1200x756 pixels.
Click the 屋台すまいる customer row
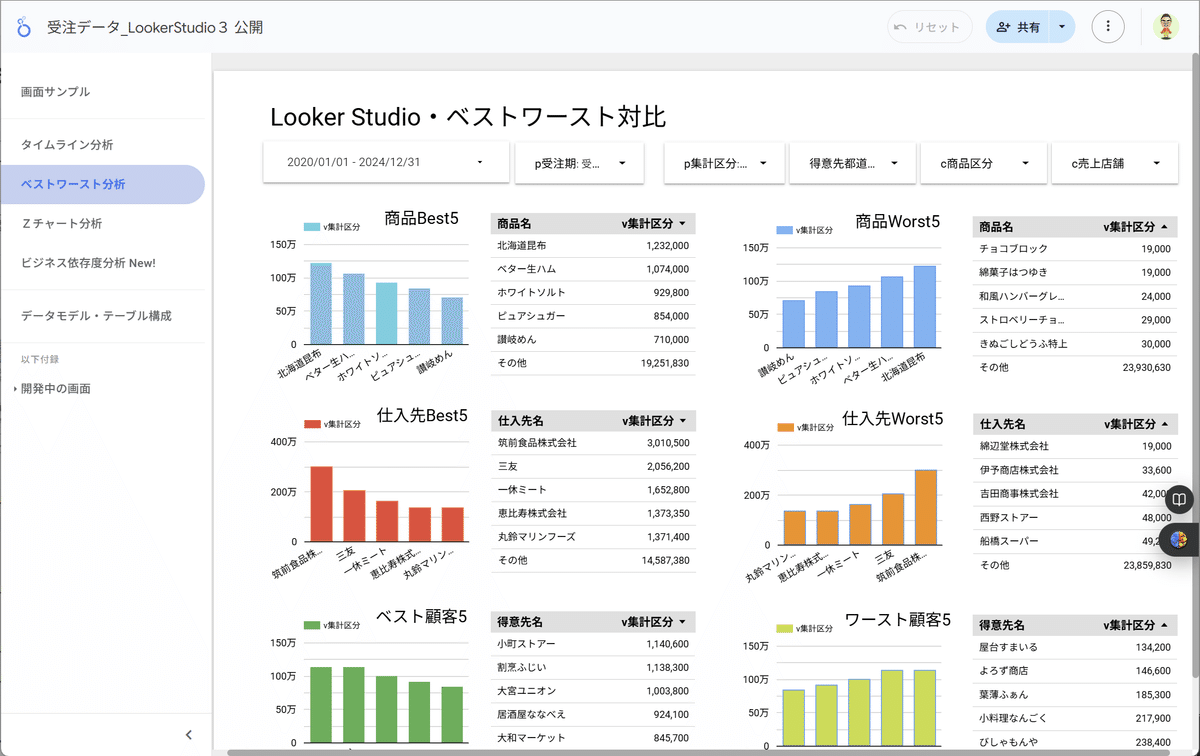[1075, 647]
